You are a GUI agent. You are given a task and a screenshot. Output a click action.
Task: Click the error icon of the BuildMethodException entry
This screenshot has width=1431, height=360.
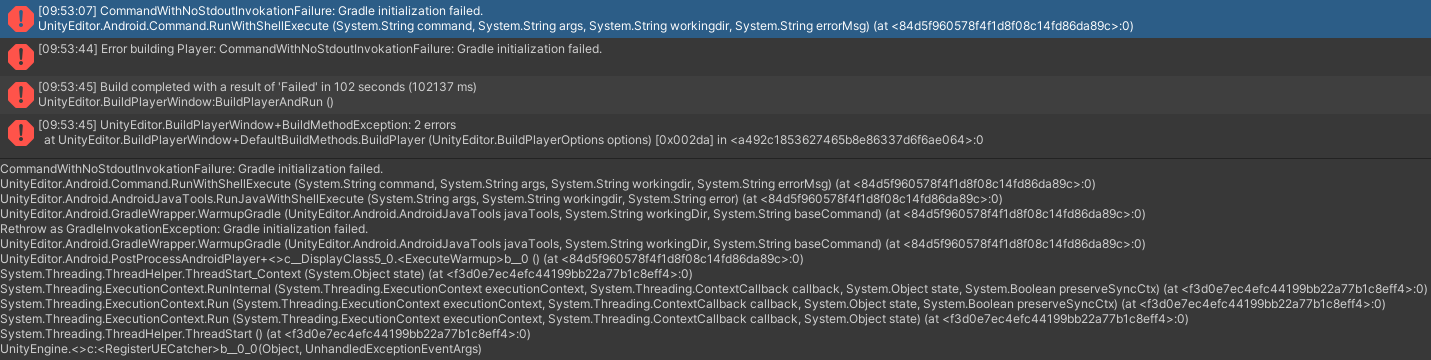tap(19, 132)
